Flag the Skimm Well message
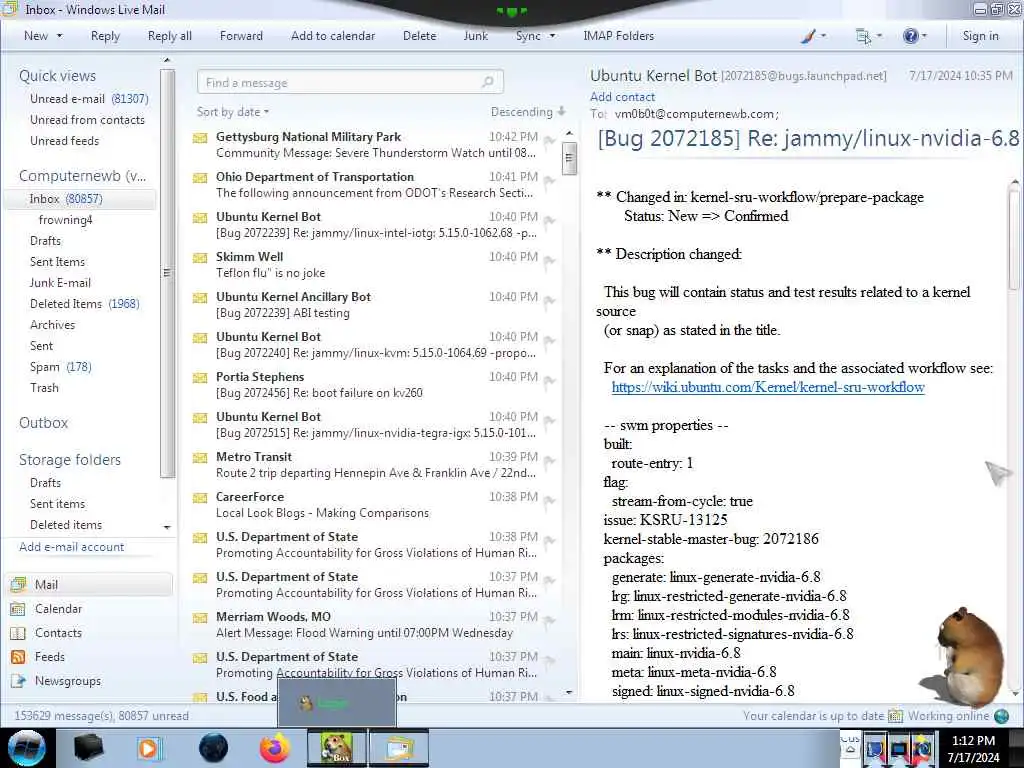The image size is (1024, 768). pyautogui.click(x=550, y=261)
